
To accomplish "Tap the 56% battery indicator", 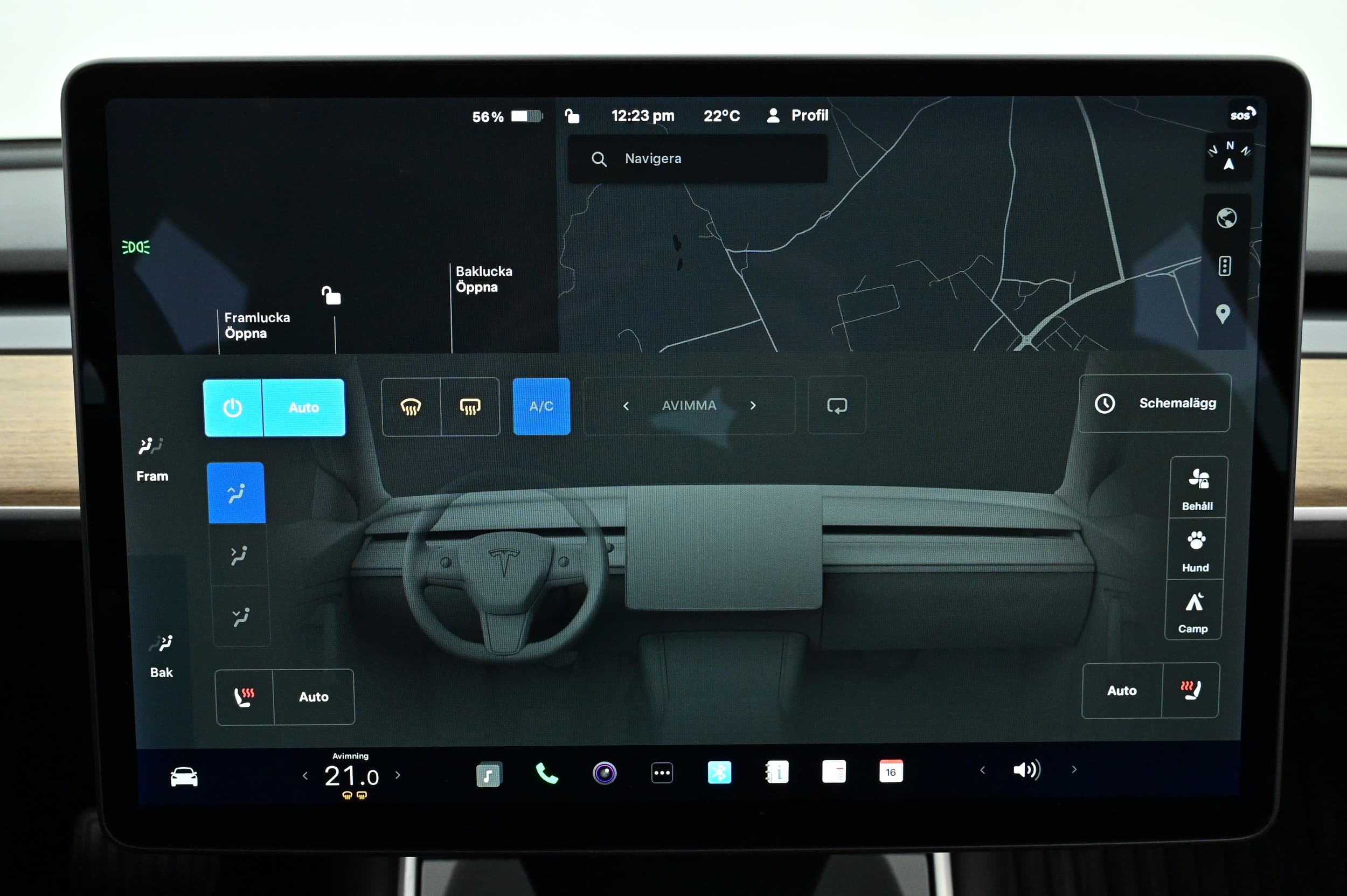I will [x=506, y=116].
